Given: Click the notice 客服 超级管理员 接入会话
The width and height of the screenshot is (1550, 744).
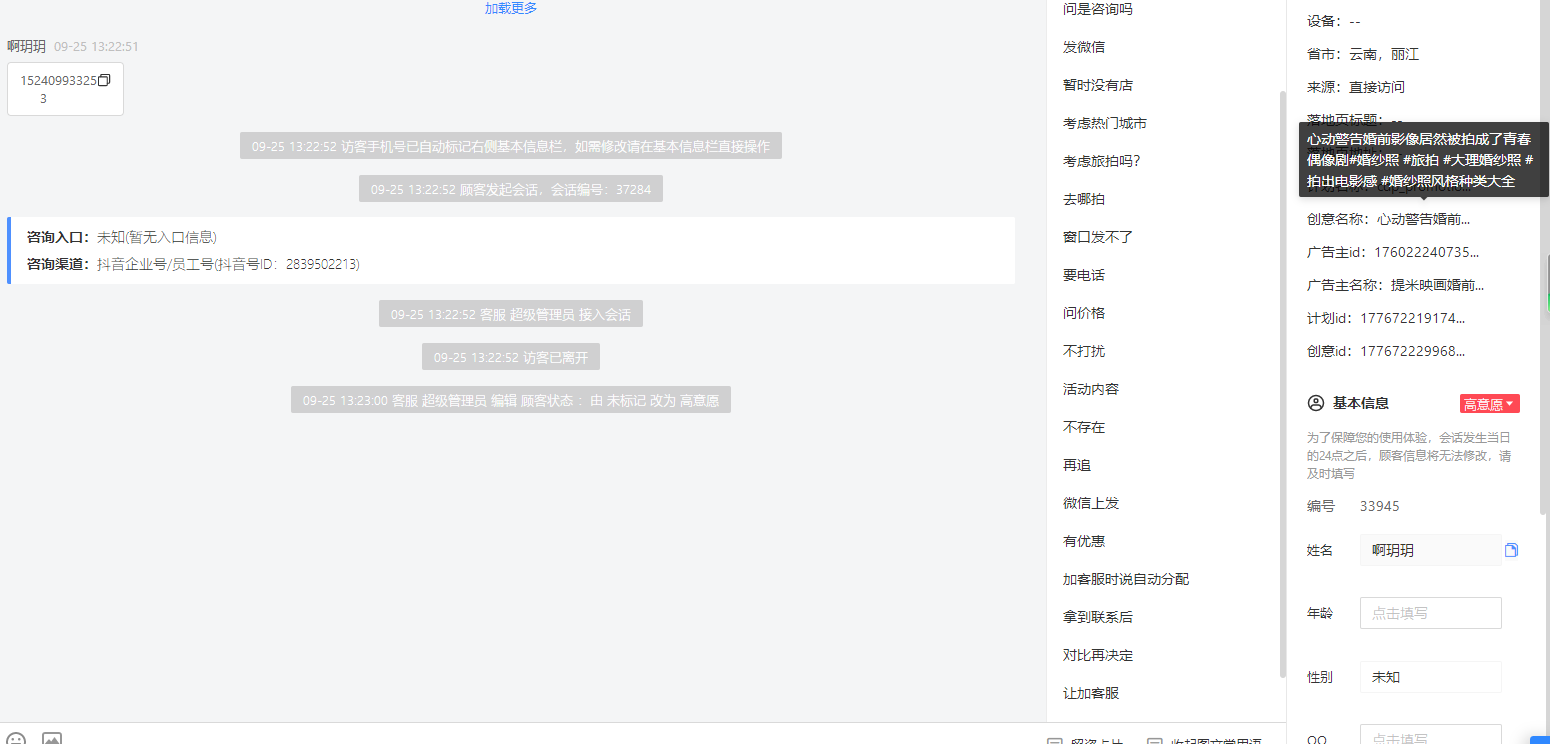Looking at the screenshot, I should 511,314.
